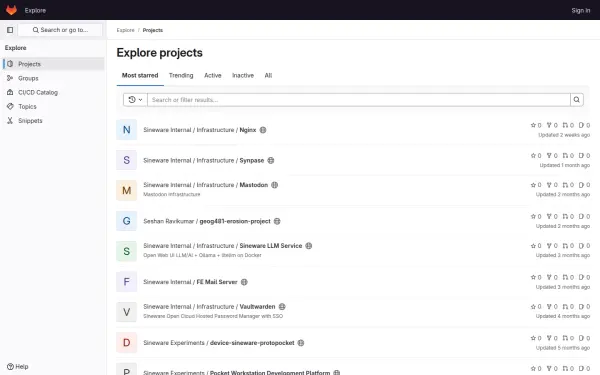600x375 pixels.
Task: Click the Help question mark icon
Action: (10, 367)
